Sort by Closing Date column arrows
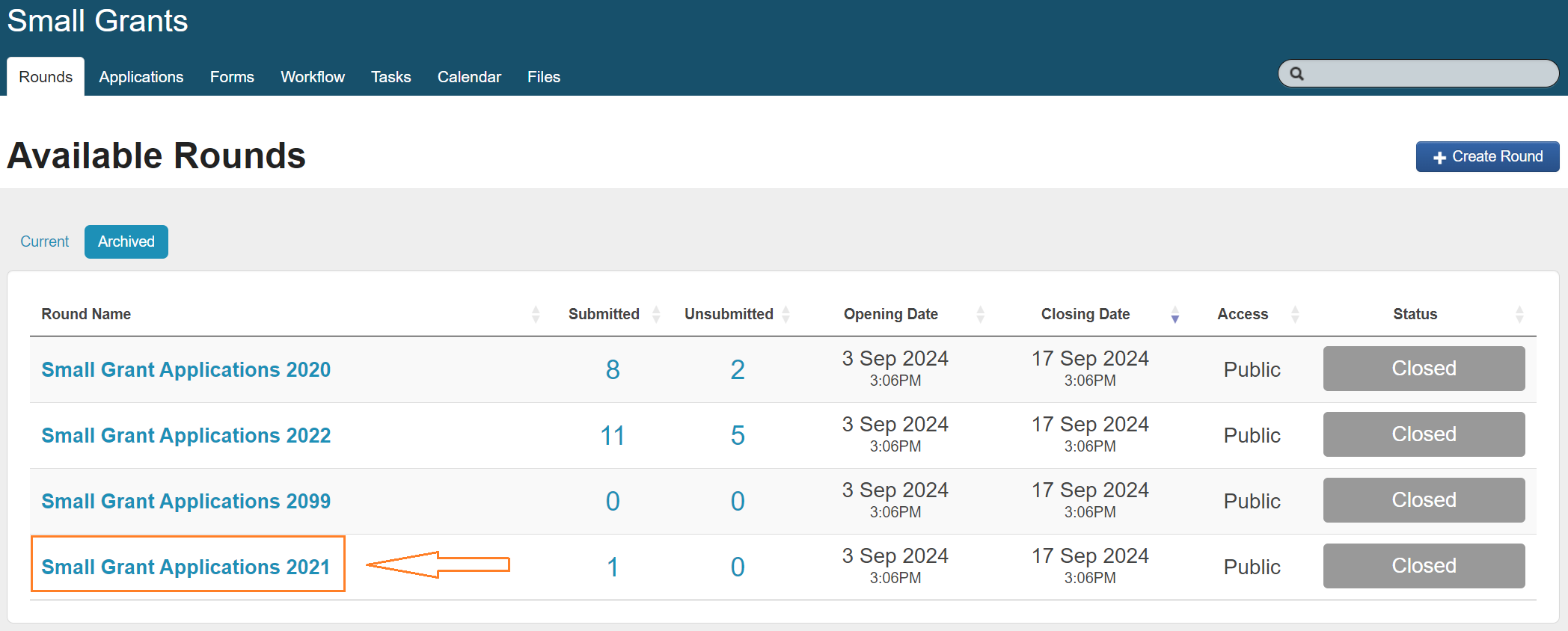1568x631 pixels. pos(1175,315)
